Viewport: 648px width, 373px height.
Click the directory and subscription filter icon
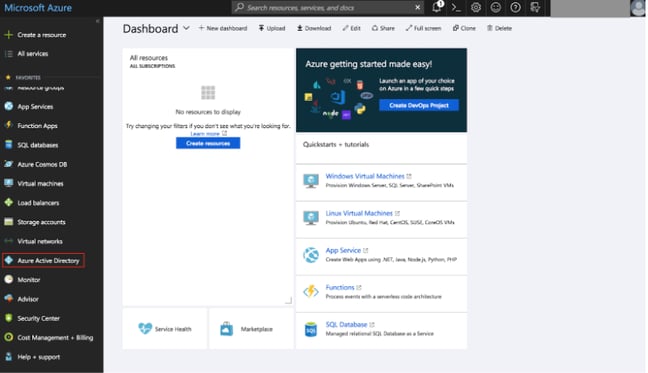535,7
